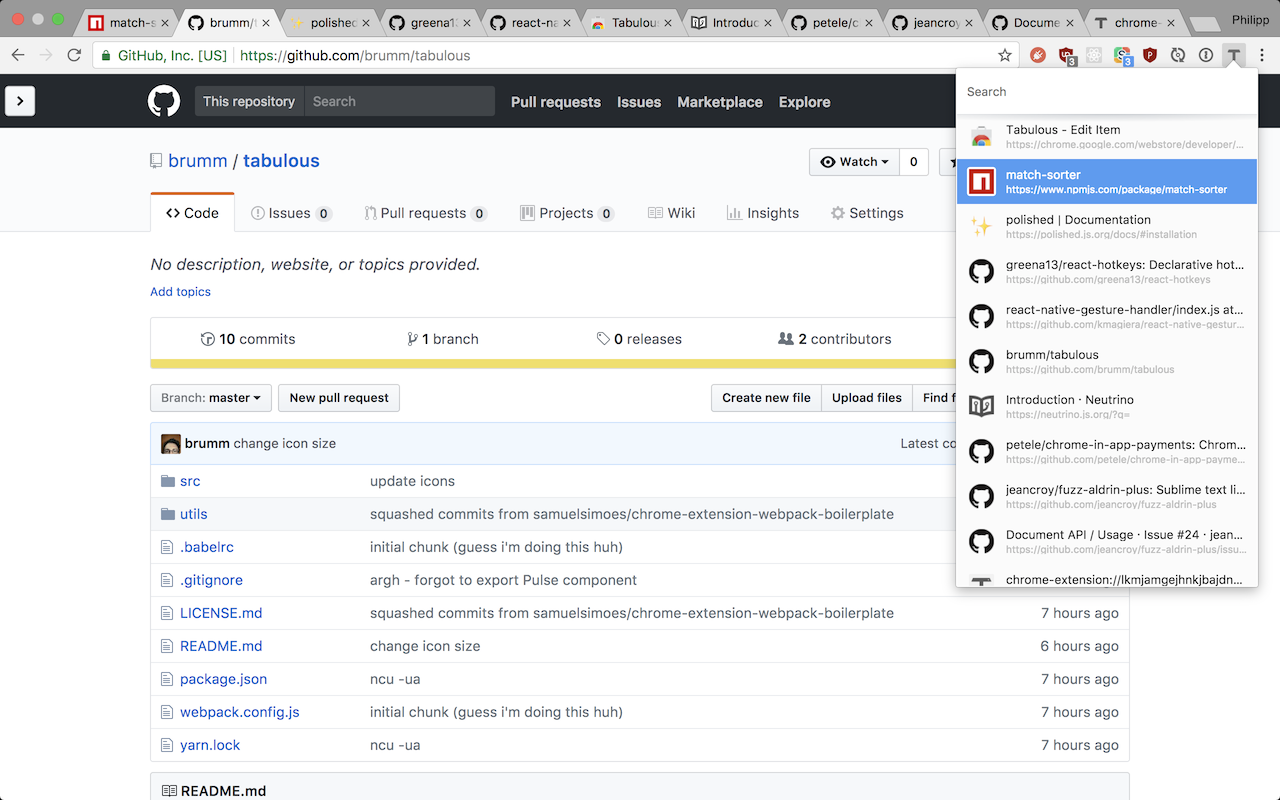Choose polished | Documentation in popup list
The image size is (1280, 800).
tap(1107, 227)
